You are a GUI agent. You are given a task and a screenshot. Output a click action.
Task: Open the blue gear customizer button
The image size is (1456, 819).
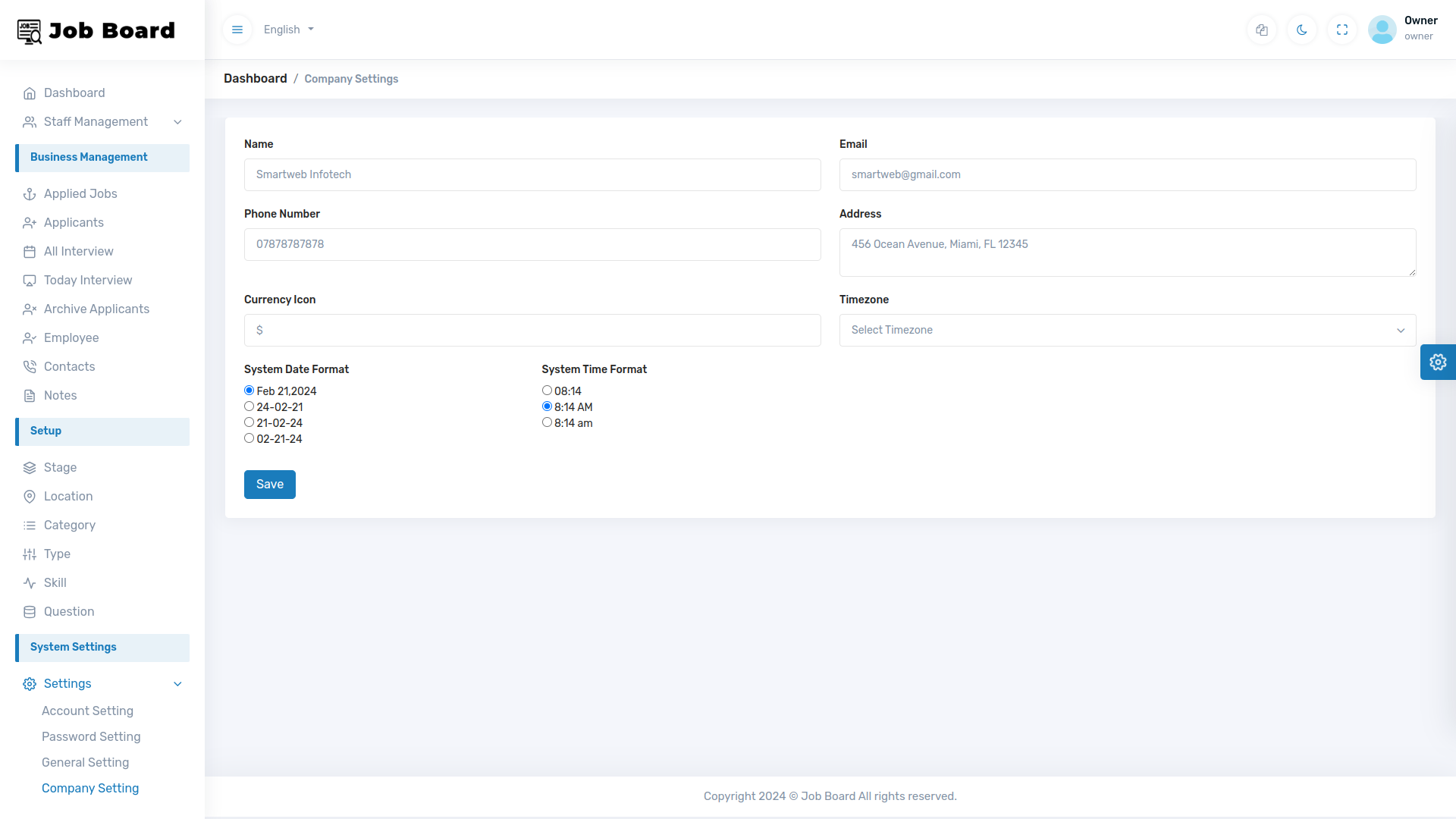1438,362
